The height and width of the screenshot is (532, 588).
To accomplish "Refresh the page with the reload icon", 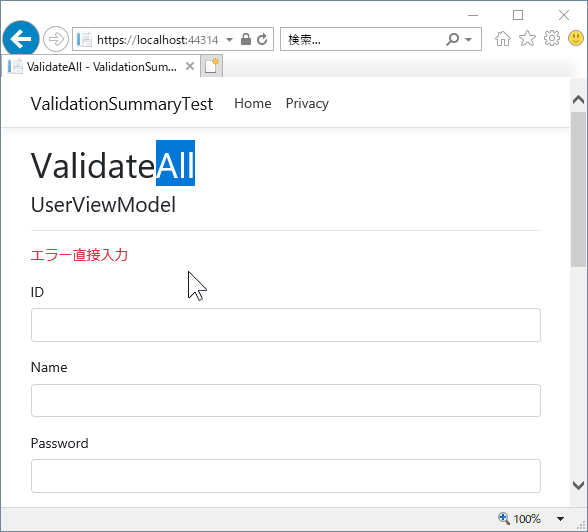I will [x=262, y=39].
